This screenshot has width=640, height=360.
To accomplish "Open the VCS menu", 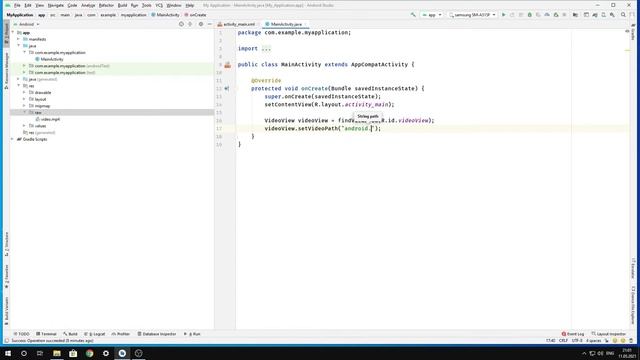I will click(x=159, y=5).
